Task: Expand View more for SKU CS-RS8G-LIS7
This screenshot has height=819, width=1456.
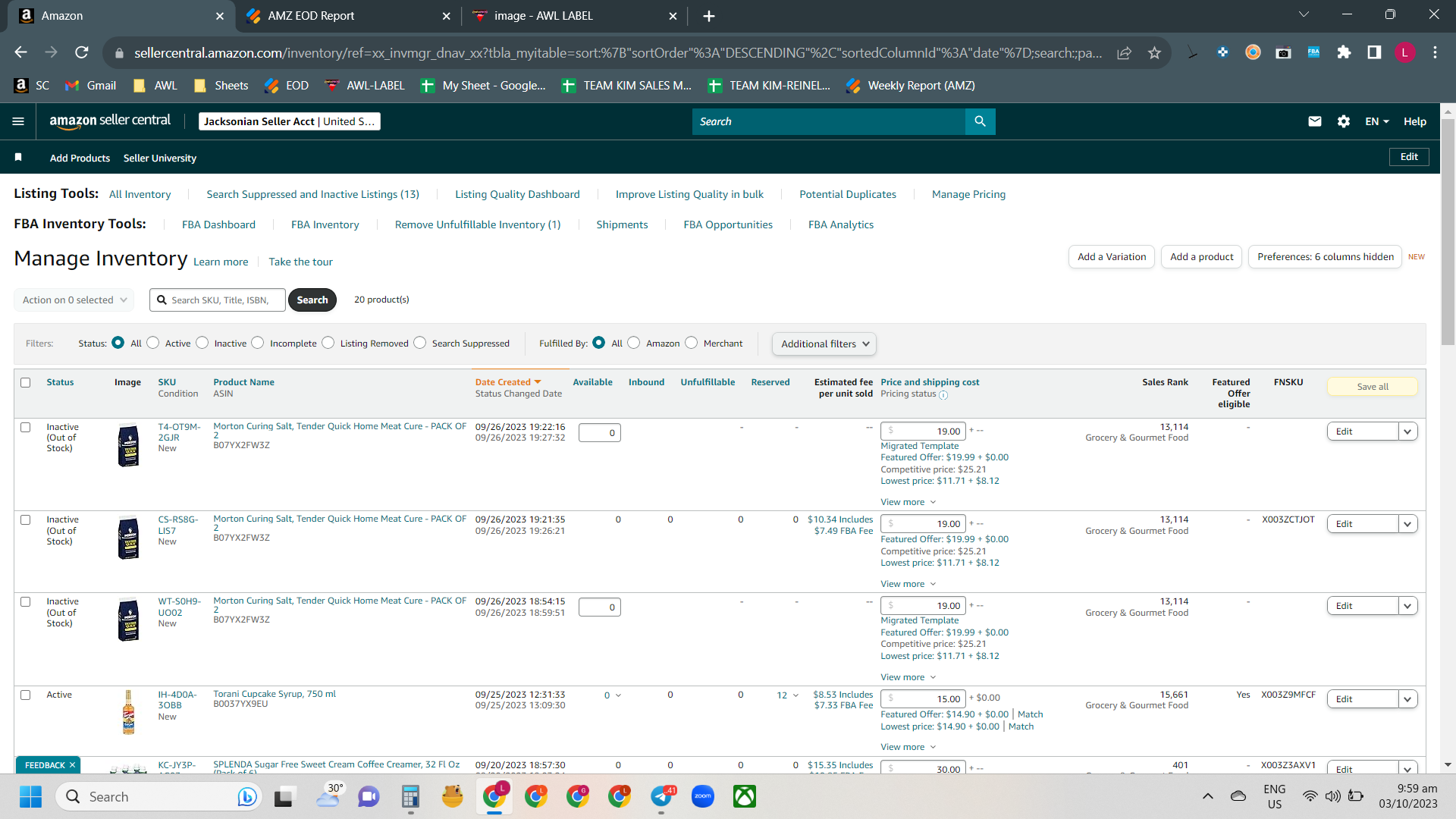Action: click(908, 584)
